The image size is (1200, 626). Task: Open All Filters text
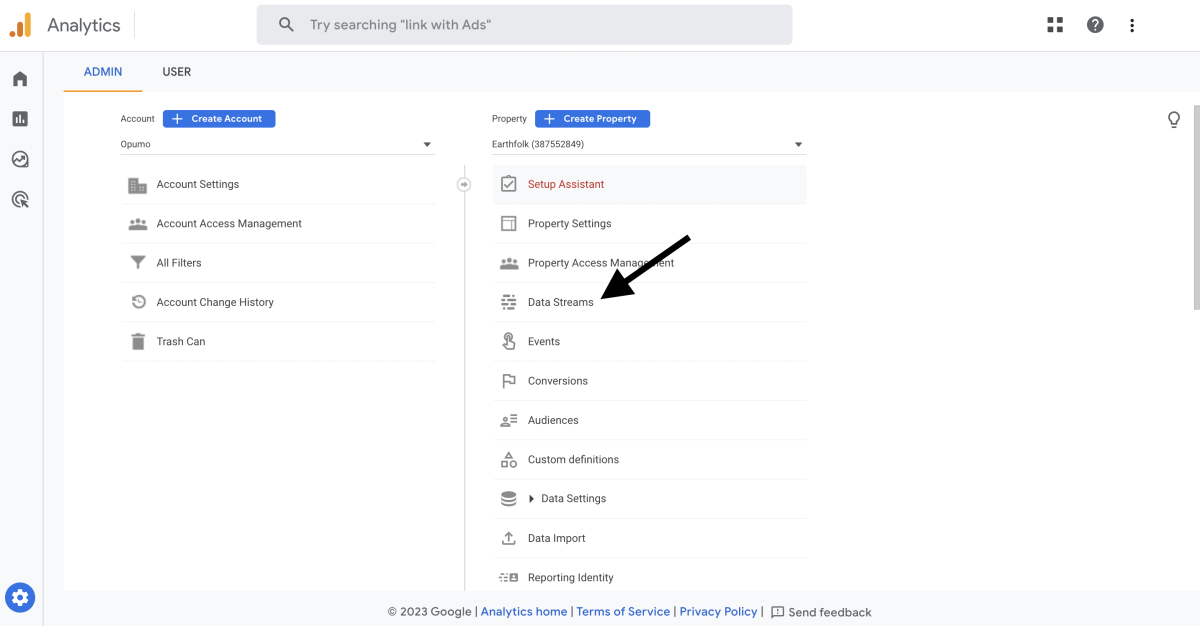pos(179,263)
